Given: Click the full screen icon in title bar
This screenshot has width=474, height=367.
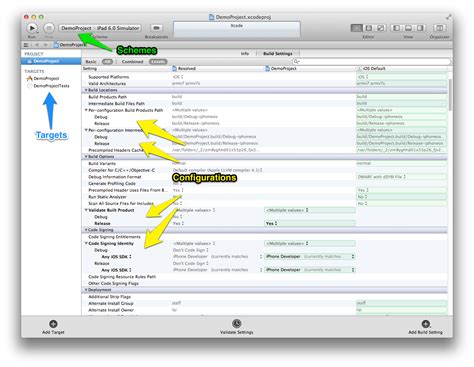Looking at the screenshot, I should tap(449, 17).
